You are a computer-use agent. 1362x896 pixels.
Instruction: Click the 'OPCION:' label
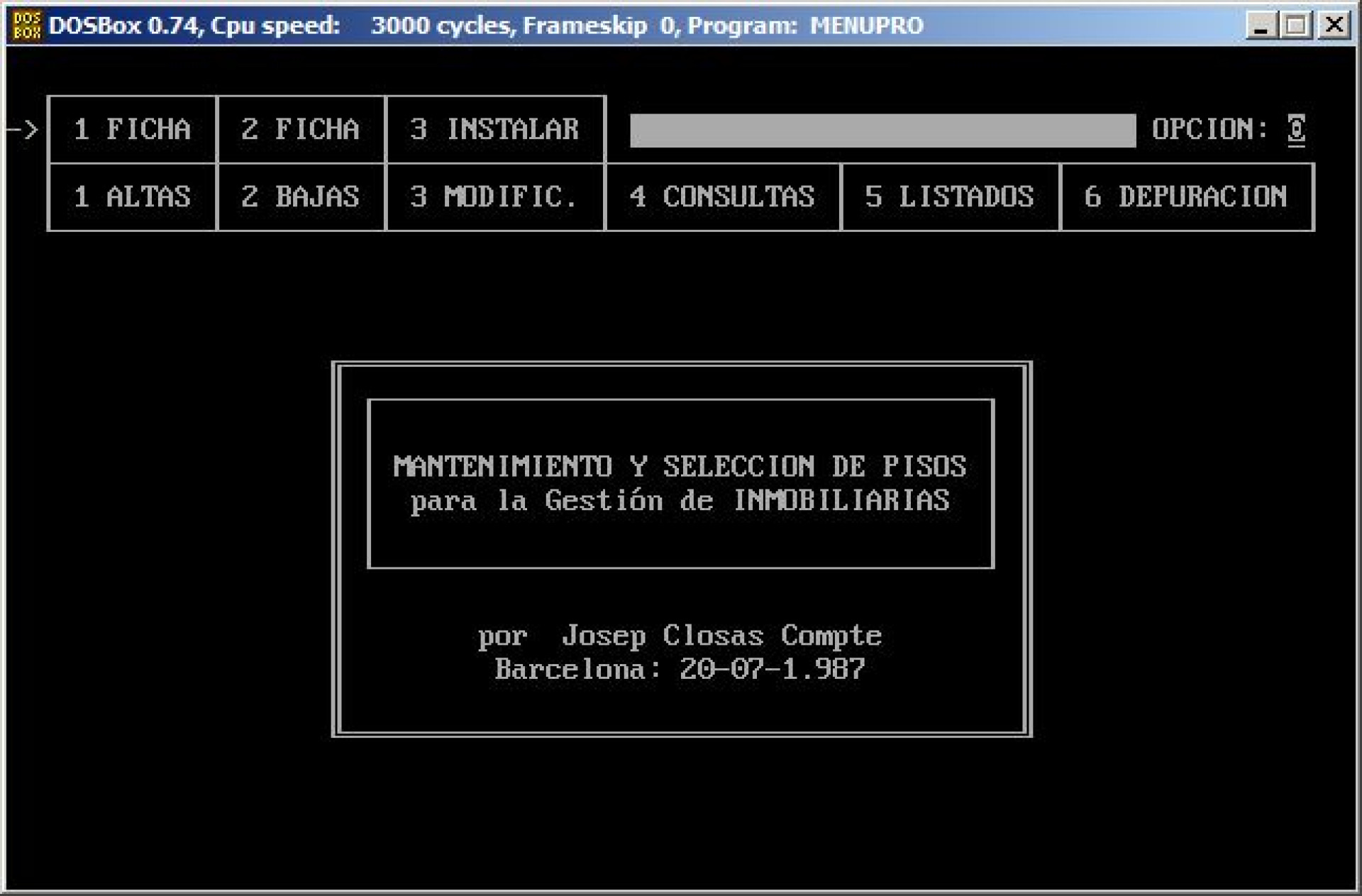click(x=1210, y=129)
